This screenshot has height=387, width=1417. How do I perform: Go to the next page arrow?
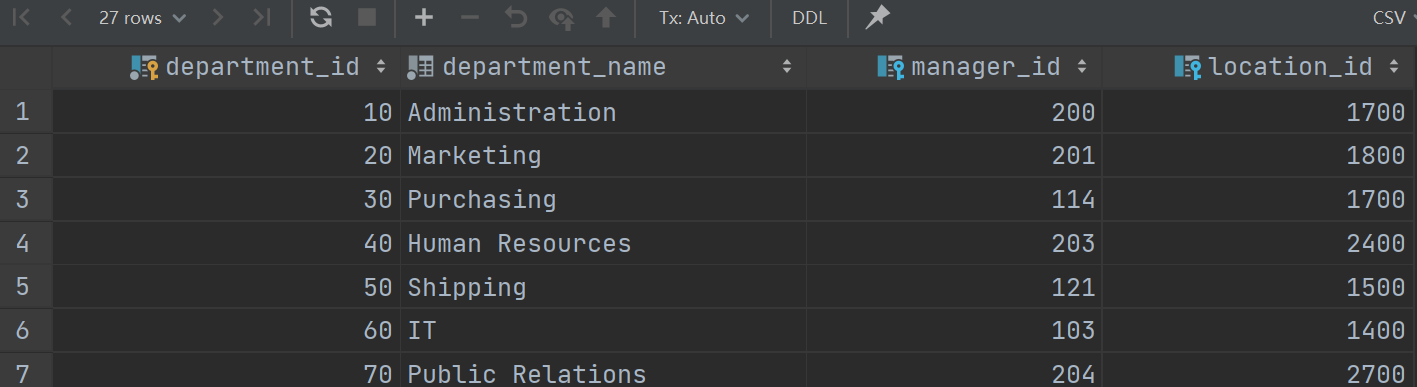point(218,18)
